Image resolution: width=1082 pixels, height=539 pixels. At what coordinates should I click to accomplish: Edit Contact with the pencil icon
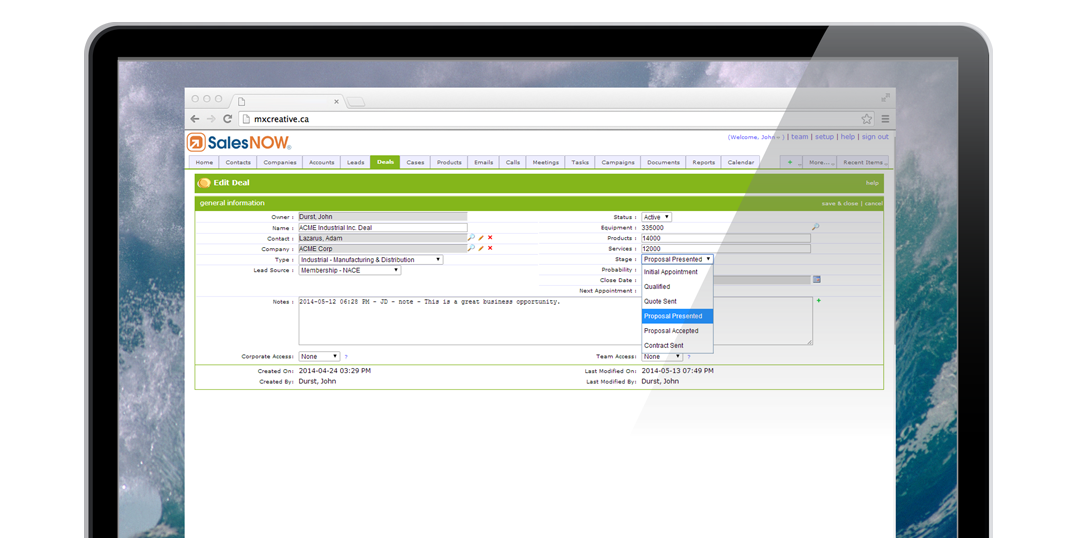[481, 237]
